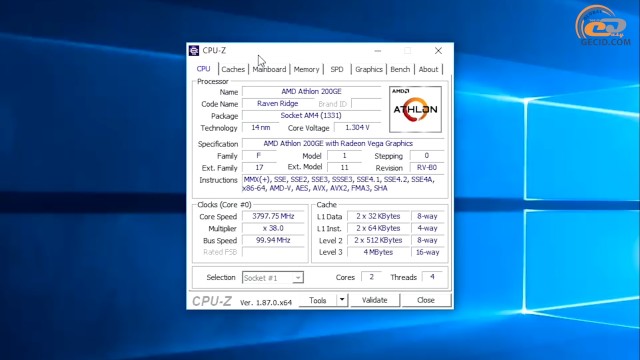
Task: Click the Level 3 16-way value
Action: [427, 252]
